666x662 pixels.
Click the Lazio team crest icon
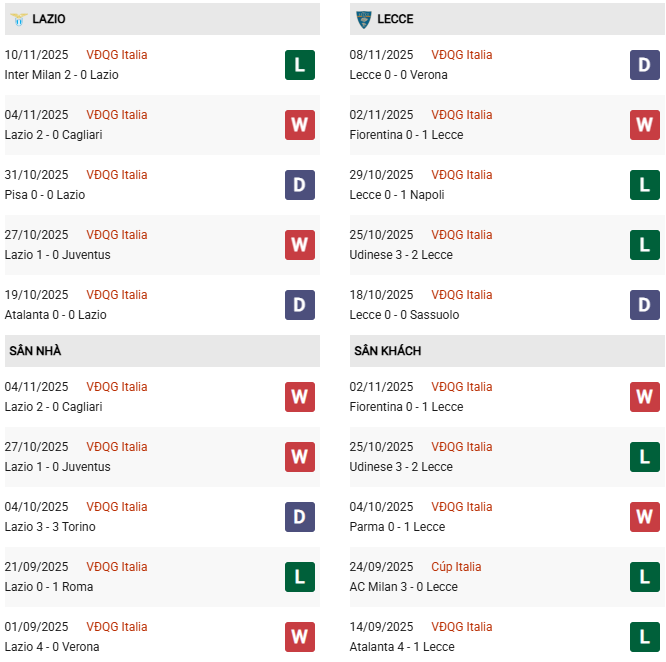coord(18,19)
